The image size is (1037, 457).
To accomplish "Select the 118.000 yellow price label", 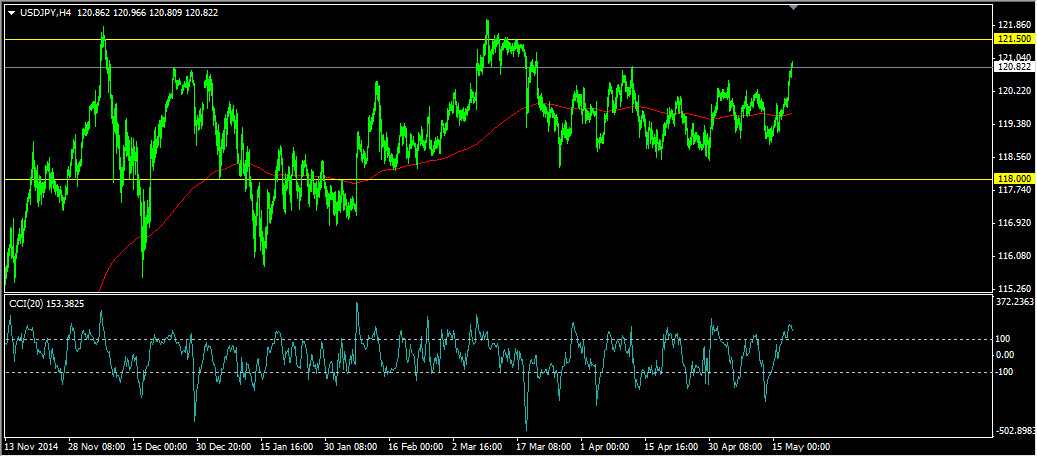I will tap(1015, 179).
